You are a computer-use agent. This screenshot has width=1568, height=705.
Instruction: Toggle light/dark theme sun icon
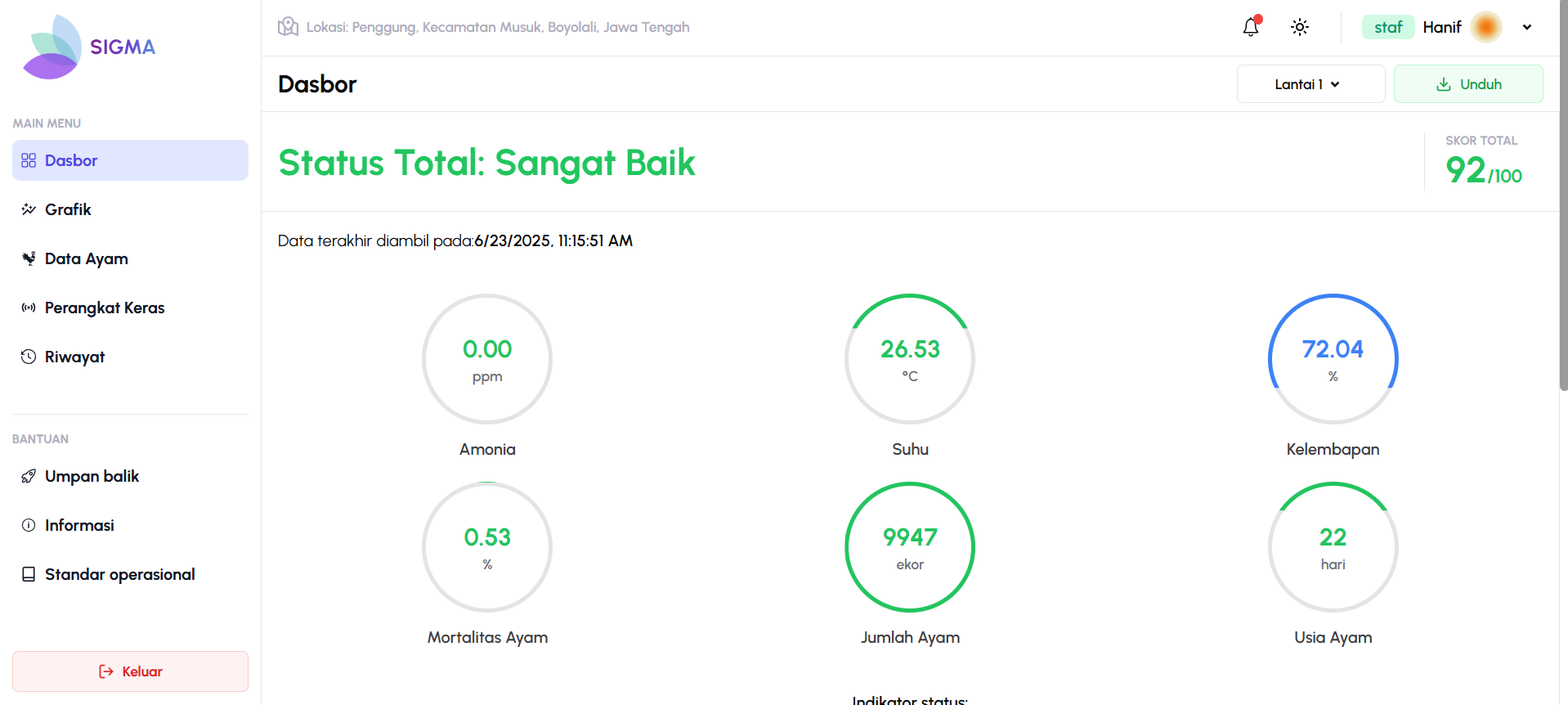(x=1300, y=27)
